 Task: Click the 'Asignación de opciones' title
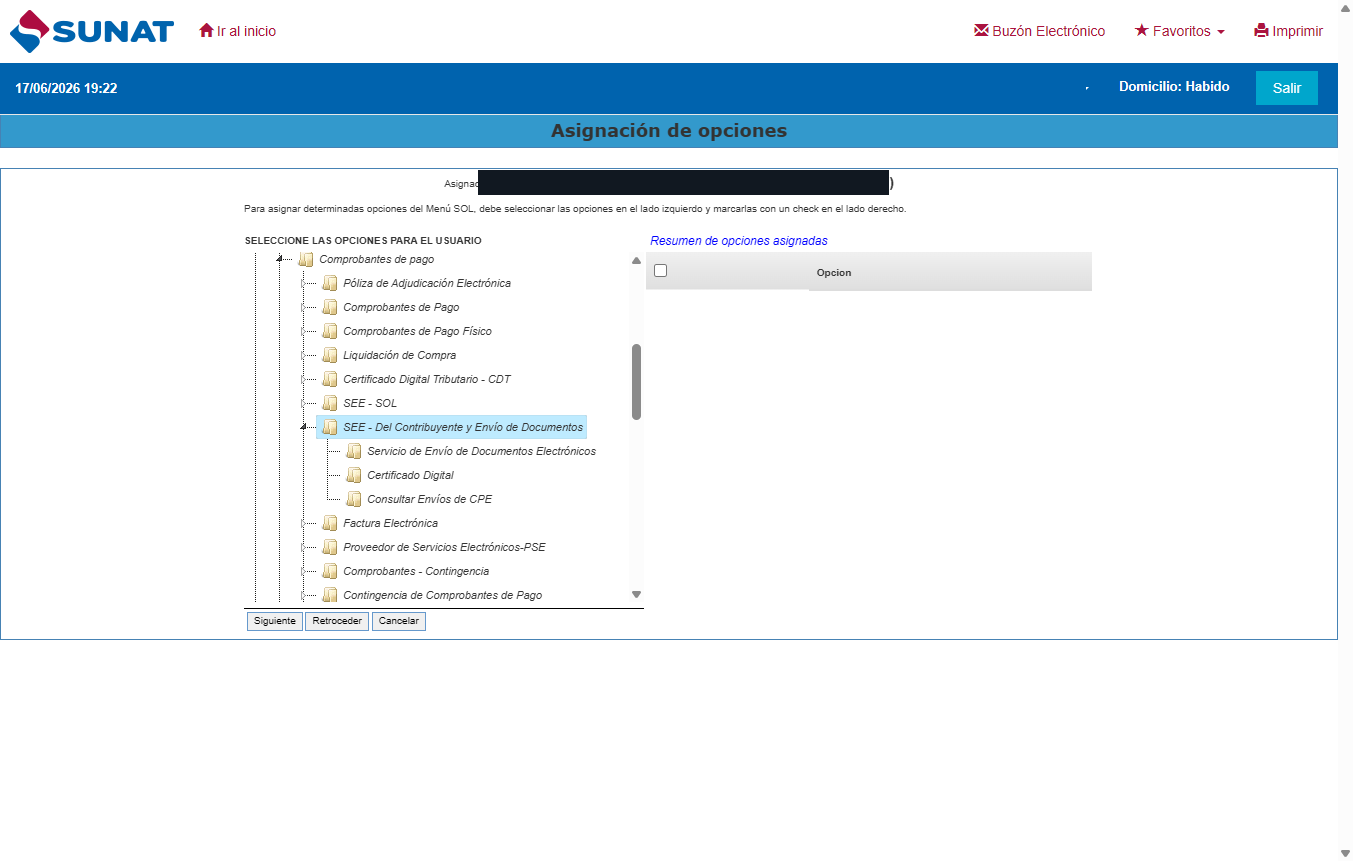669,131
